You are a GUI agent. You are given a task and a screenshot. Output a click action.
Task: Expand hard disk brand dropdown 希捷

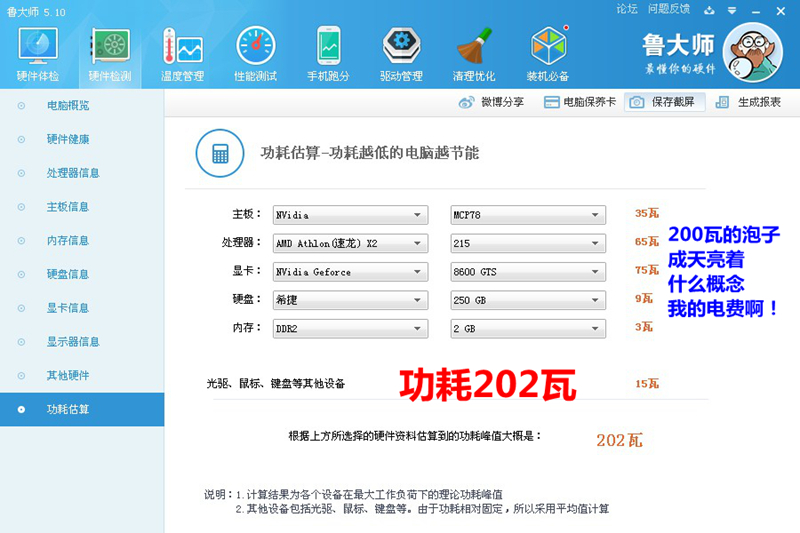pos(351,300)
